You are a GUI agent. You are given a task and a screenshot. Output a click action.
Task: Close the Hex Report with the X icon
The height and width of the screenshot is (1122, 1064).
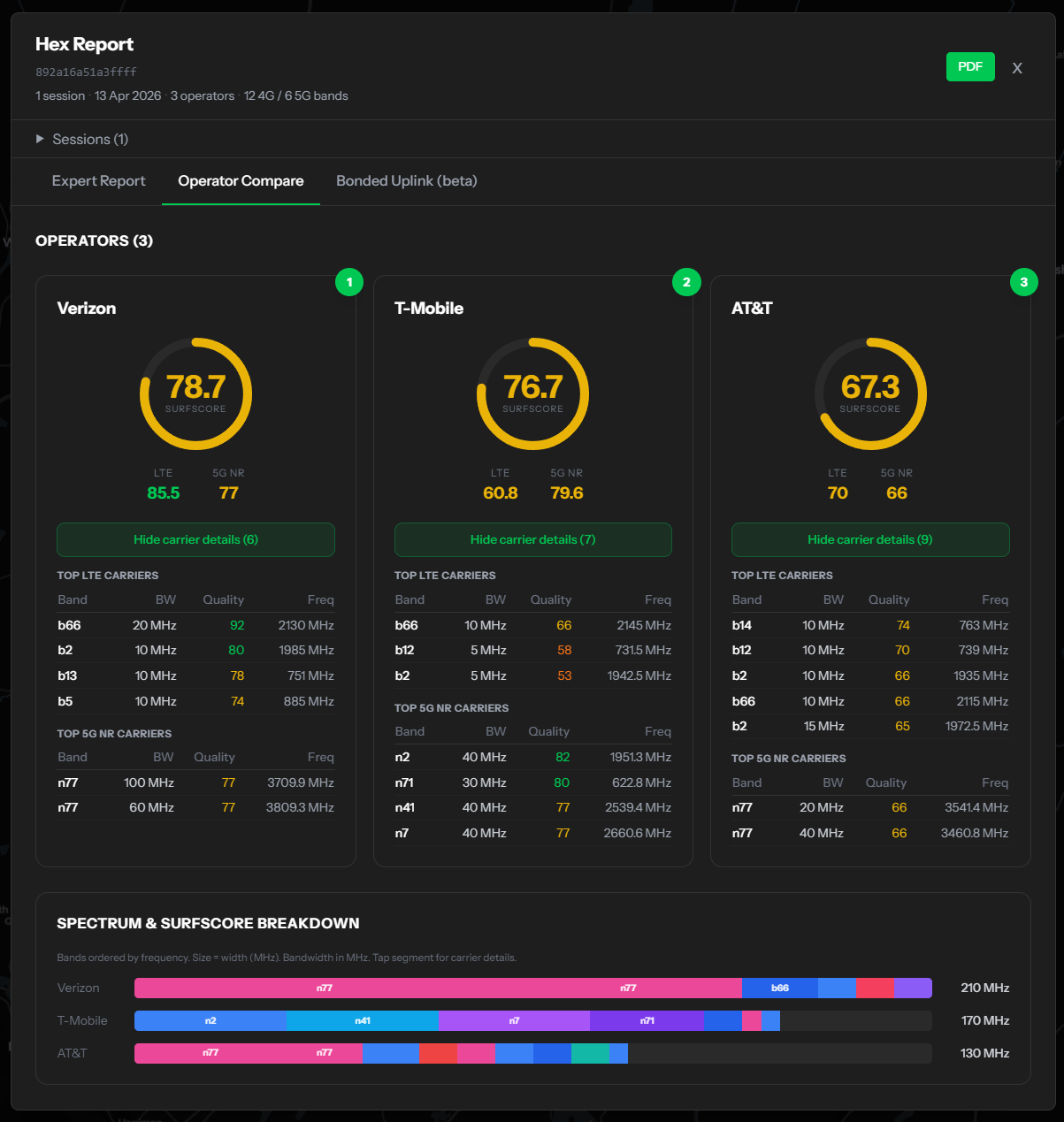pos(1017,68)
